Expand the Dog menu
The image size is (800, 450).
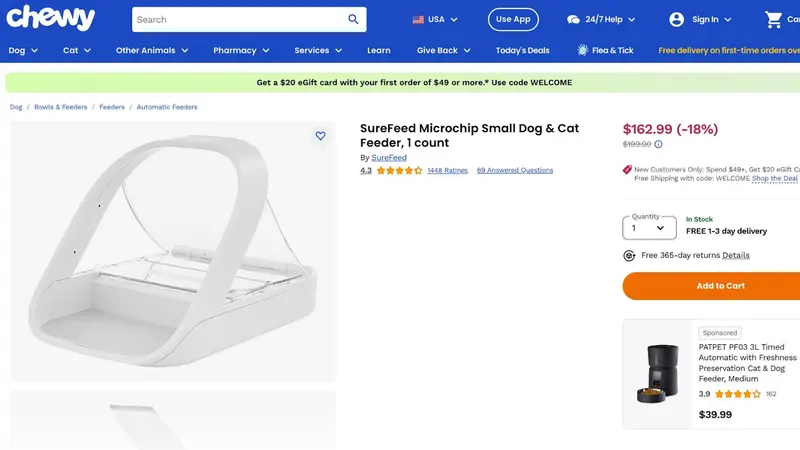click(x=23, y=50)
